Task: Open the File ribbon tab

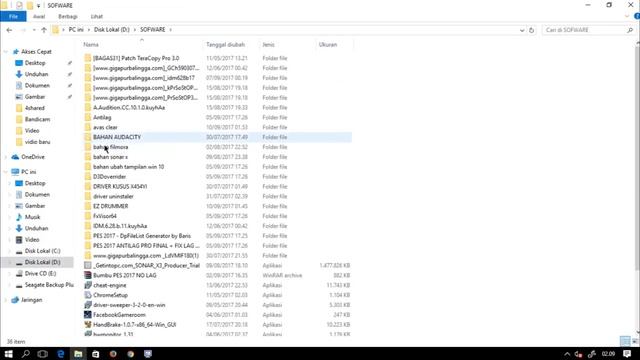Action: click(13, 16)
